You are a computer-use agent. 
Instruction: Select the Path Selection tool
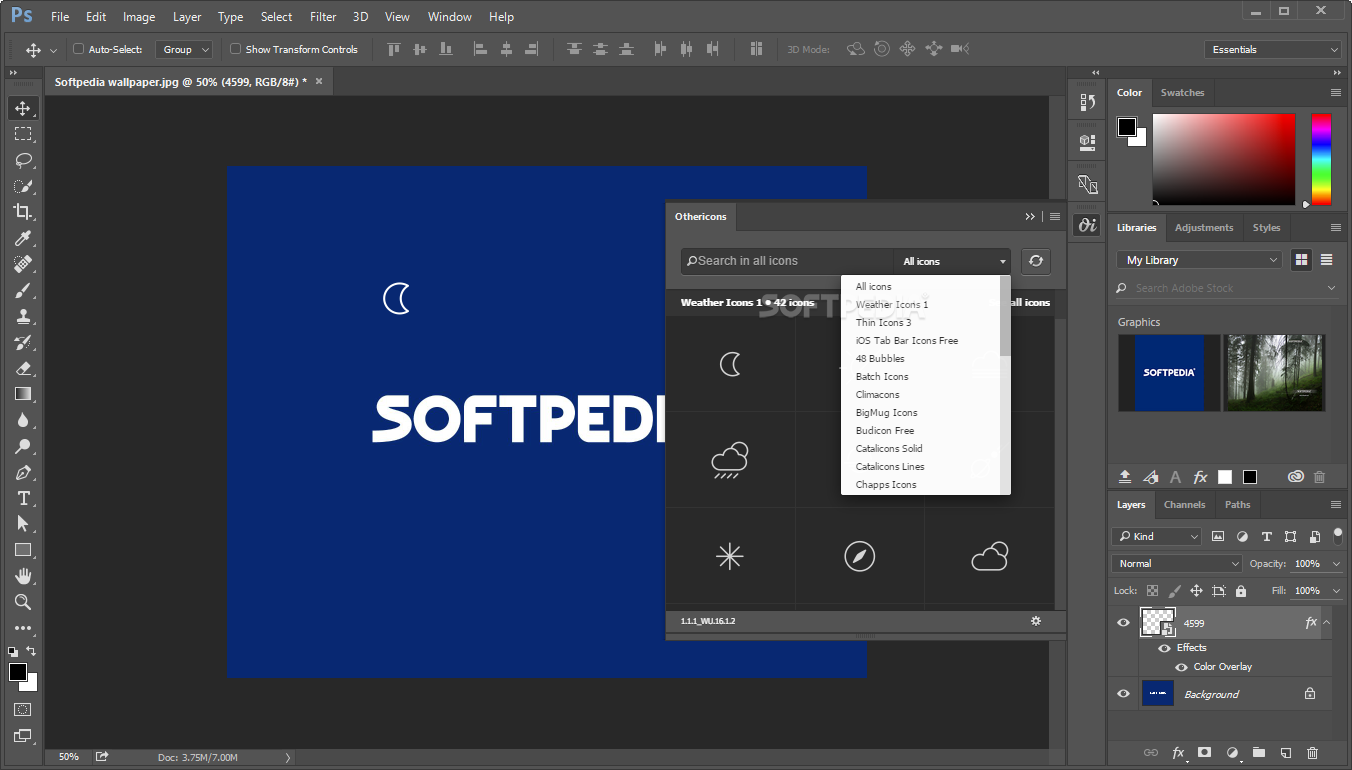23,524
